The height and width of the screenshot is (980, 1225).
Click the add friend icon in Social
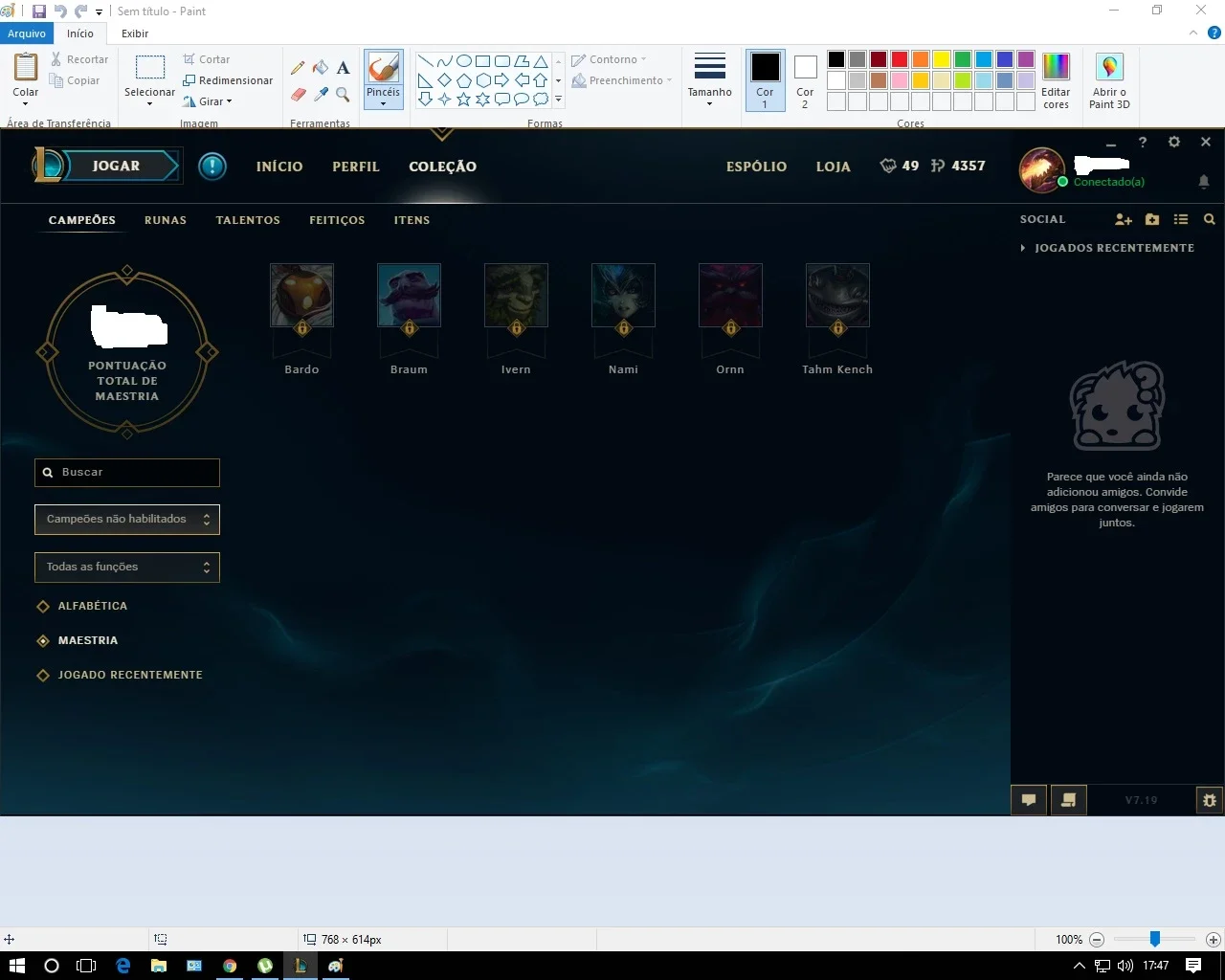1124,219
